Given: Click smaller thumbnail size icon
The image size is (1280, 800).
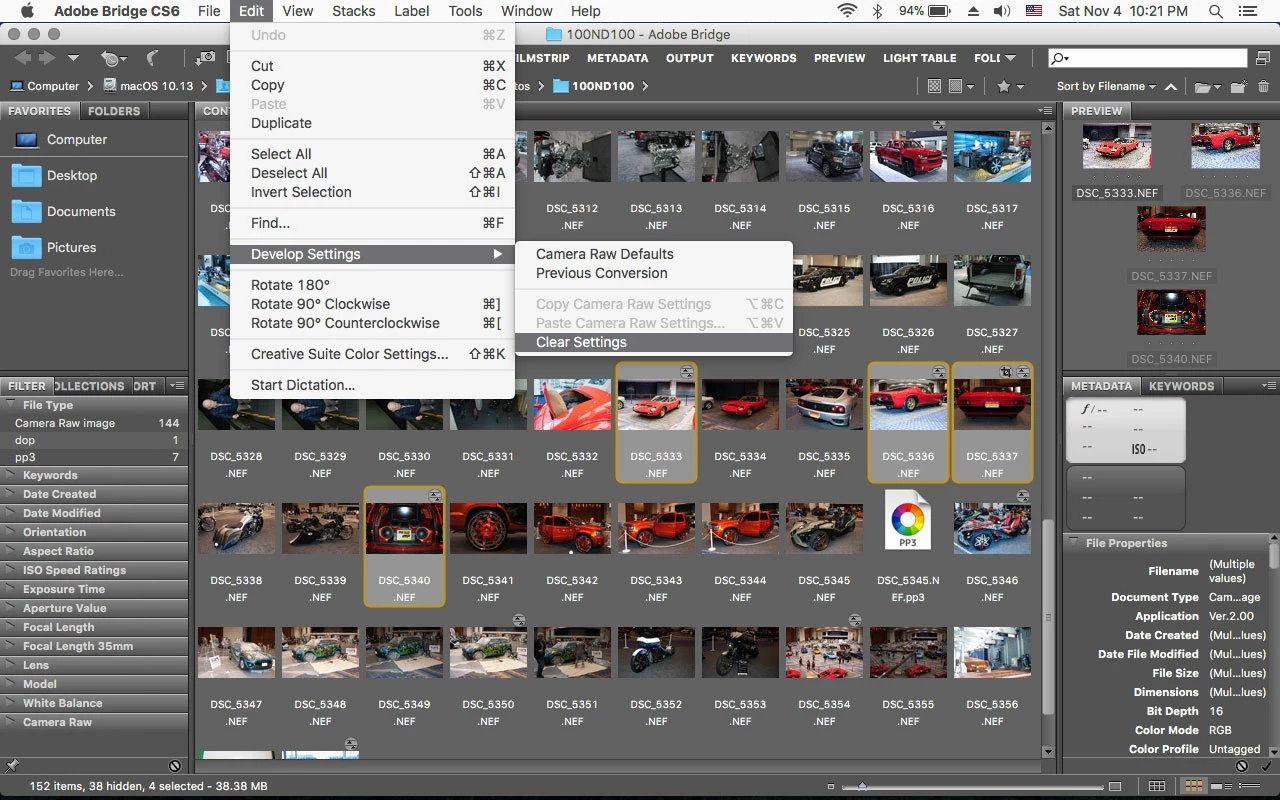Looking at the screenshot, I should pos(831,786).
